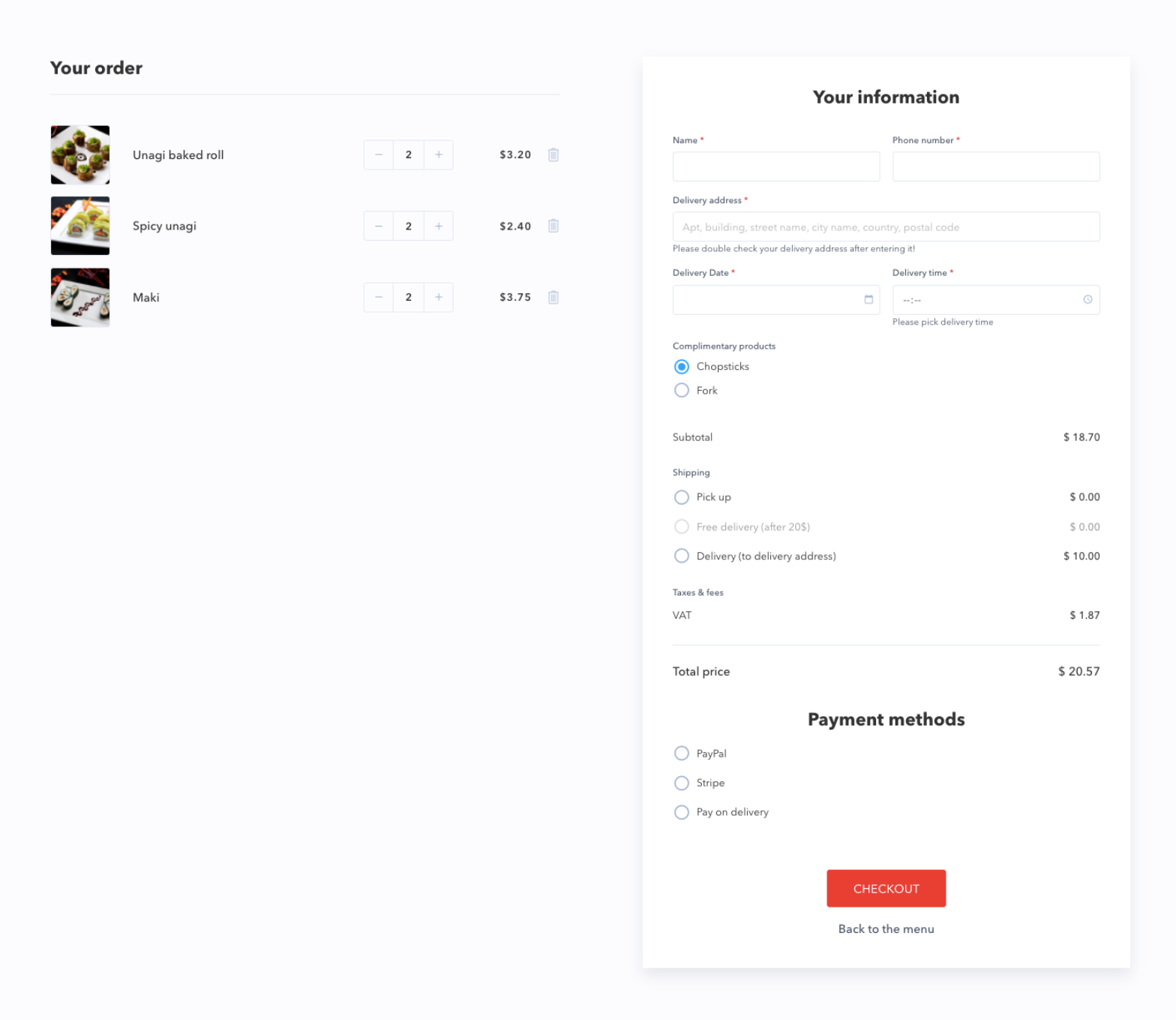
Task: Open Maki thumbnail image
Action: 80,297
